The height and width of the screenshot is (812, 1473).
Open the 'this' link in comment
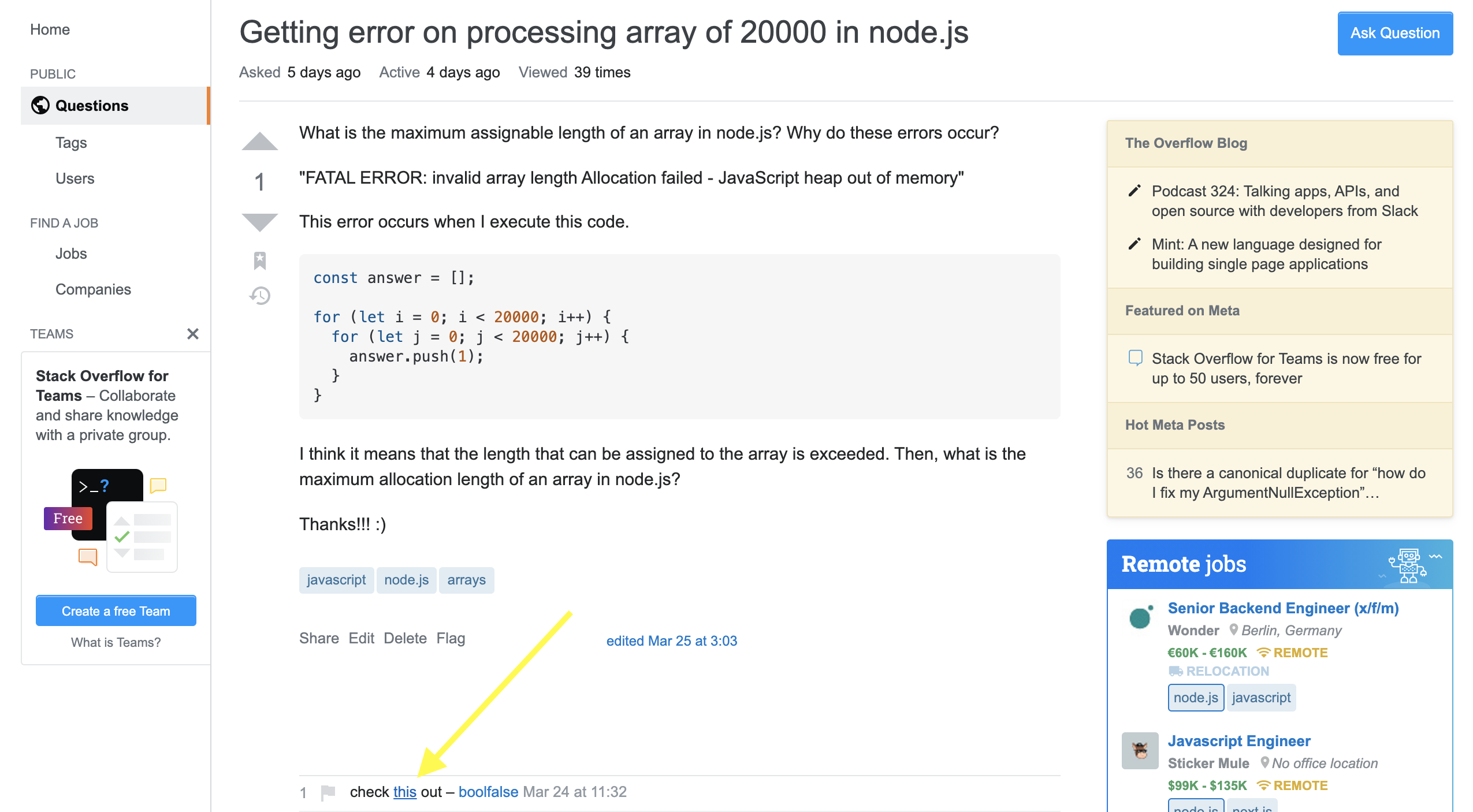click(404, 792)
